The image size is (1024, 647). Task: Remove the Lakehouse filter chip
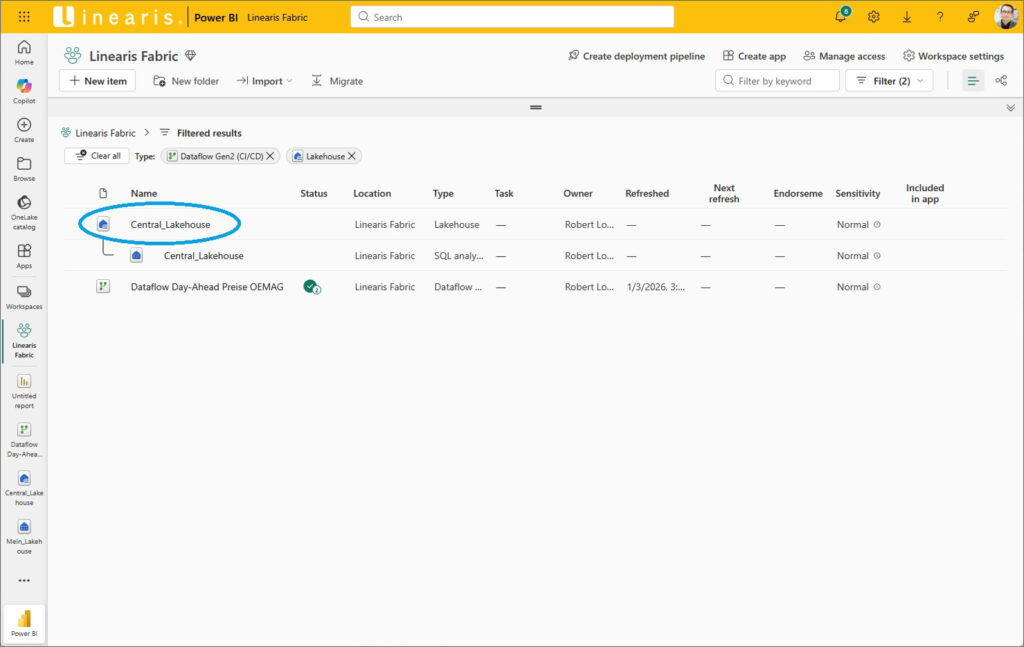pyautogui.click(x=352, y=156)
